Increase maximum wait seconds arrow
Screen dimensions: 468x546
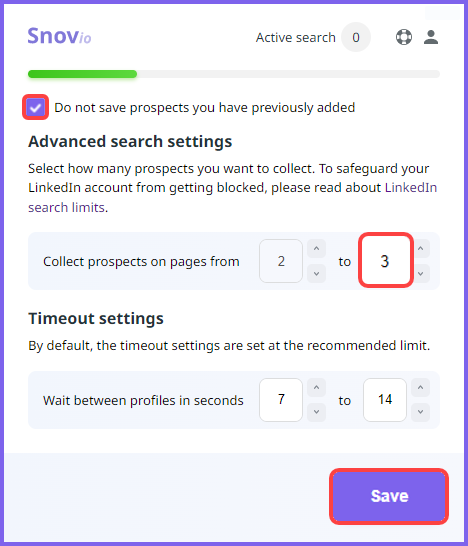point(420,388)
